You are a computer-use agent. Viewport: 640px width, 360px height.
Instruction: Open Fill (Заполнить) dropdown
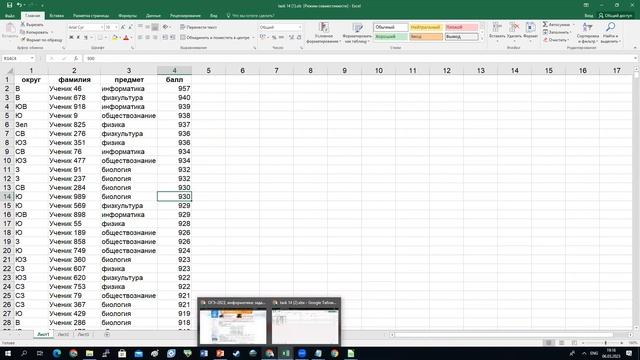[x=558, y=32]
